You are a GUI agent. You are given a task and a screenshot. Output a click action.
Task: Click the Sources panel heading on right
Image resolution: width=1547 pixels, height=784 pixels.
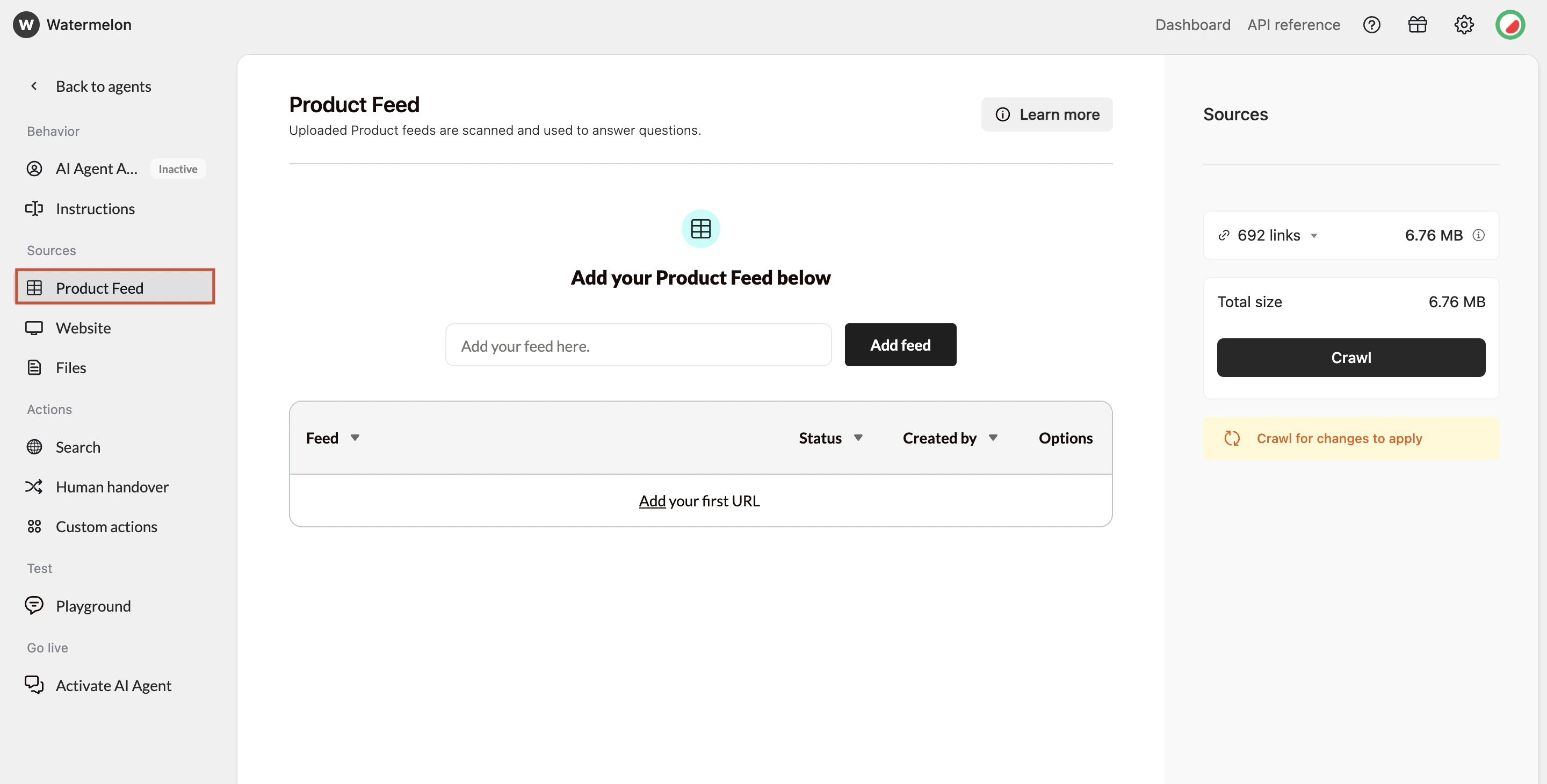(1235, 114)
